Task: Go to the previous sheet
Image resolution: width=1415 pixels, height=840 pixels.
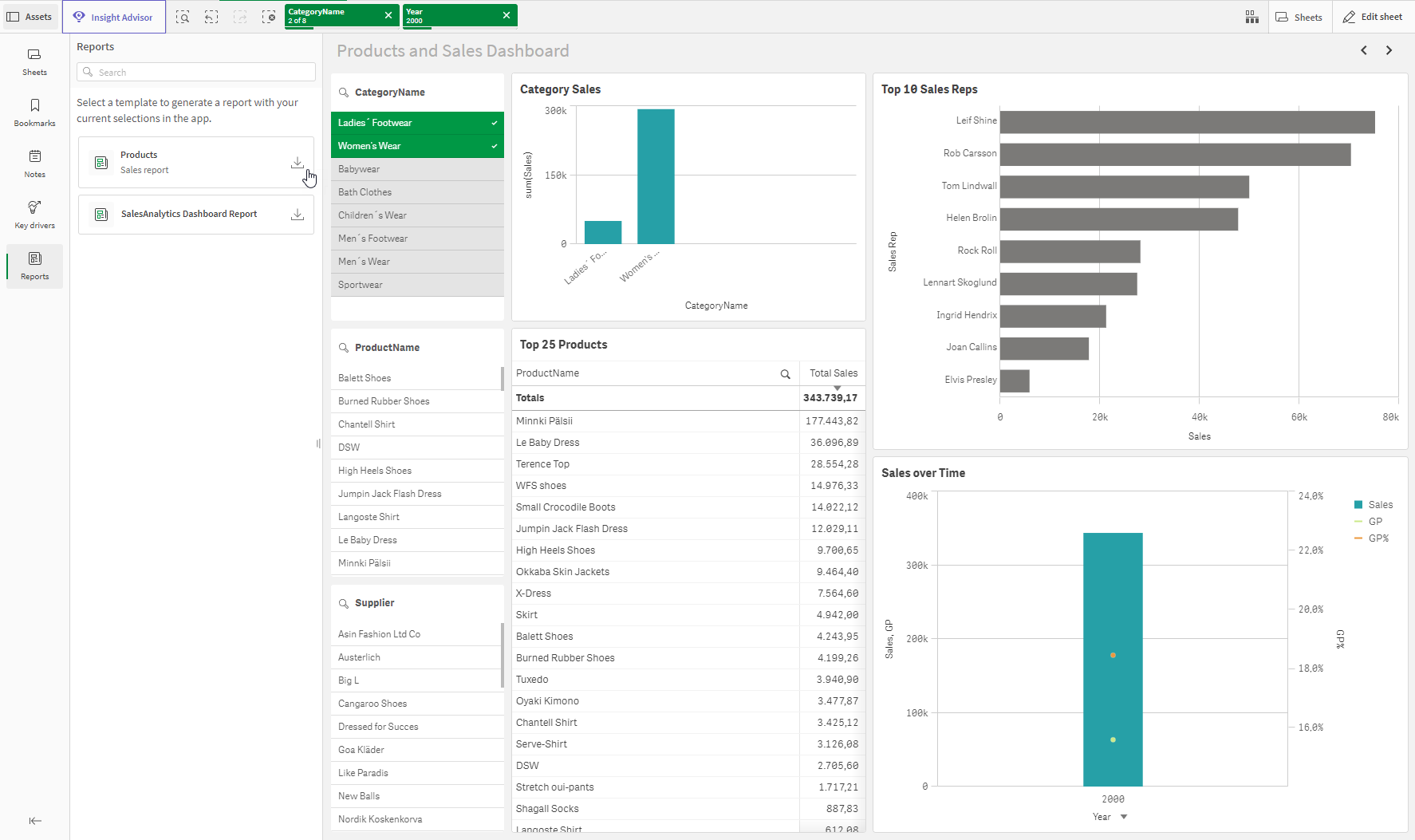Action: coord(1364,50)
